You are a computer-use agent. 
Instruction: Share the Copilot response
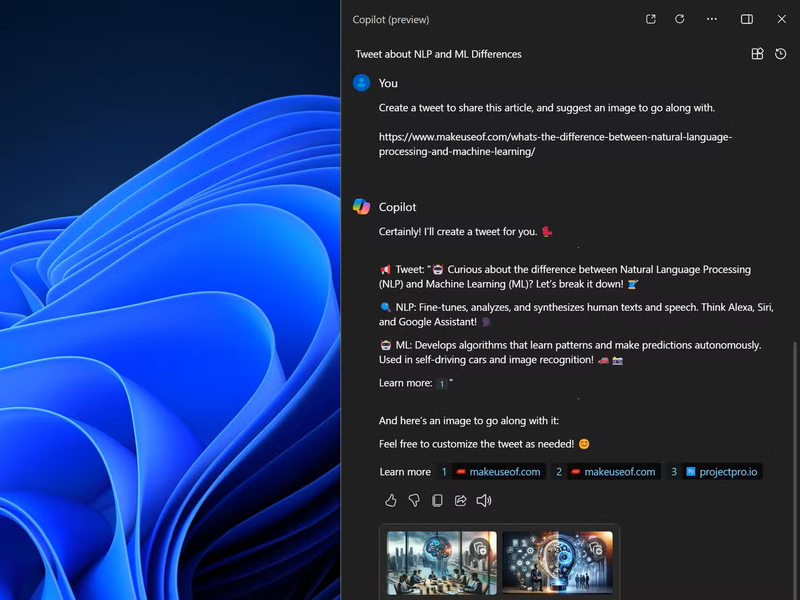(460, 500)
